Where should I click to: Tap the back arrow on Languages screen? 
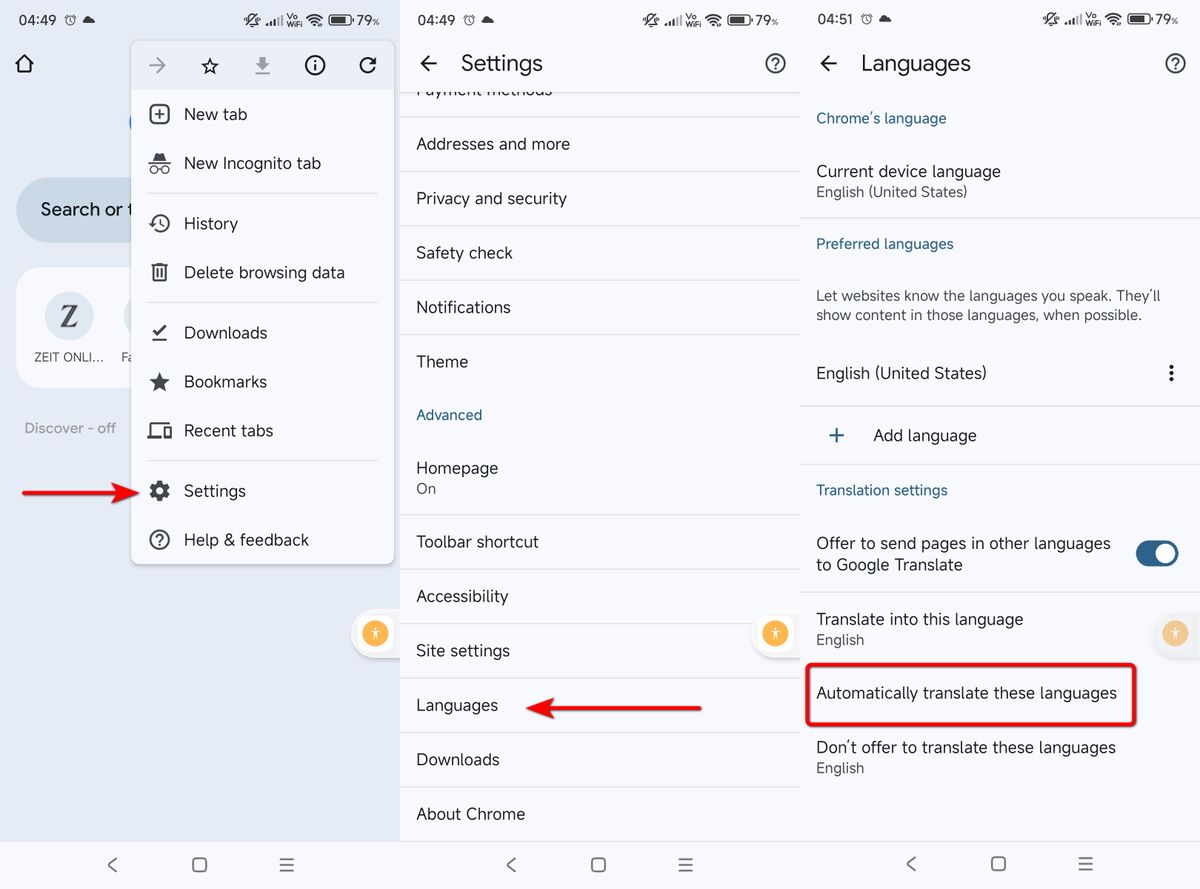point(829,63)
